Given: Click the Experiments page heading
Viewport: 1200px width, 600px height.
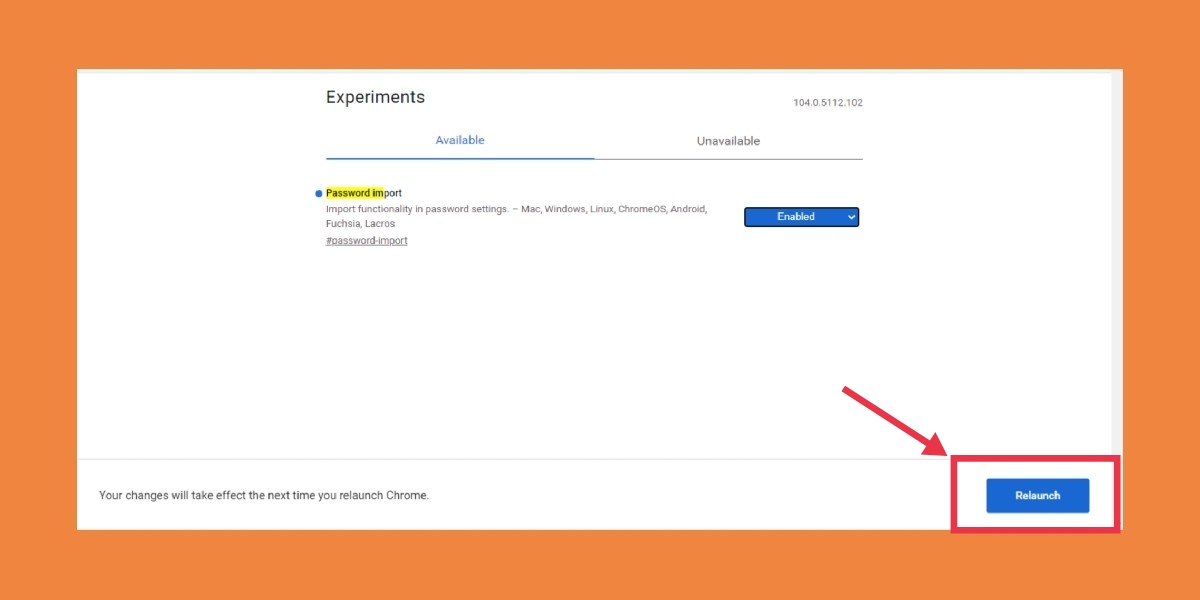Looking at the screenshot, I should click(x=375, y=97).
